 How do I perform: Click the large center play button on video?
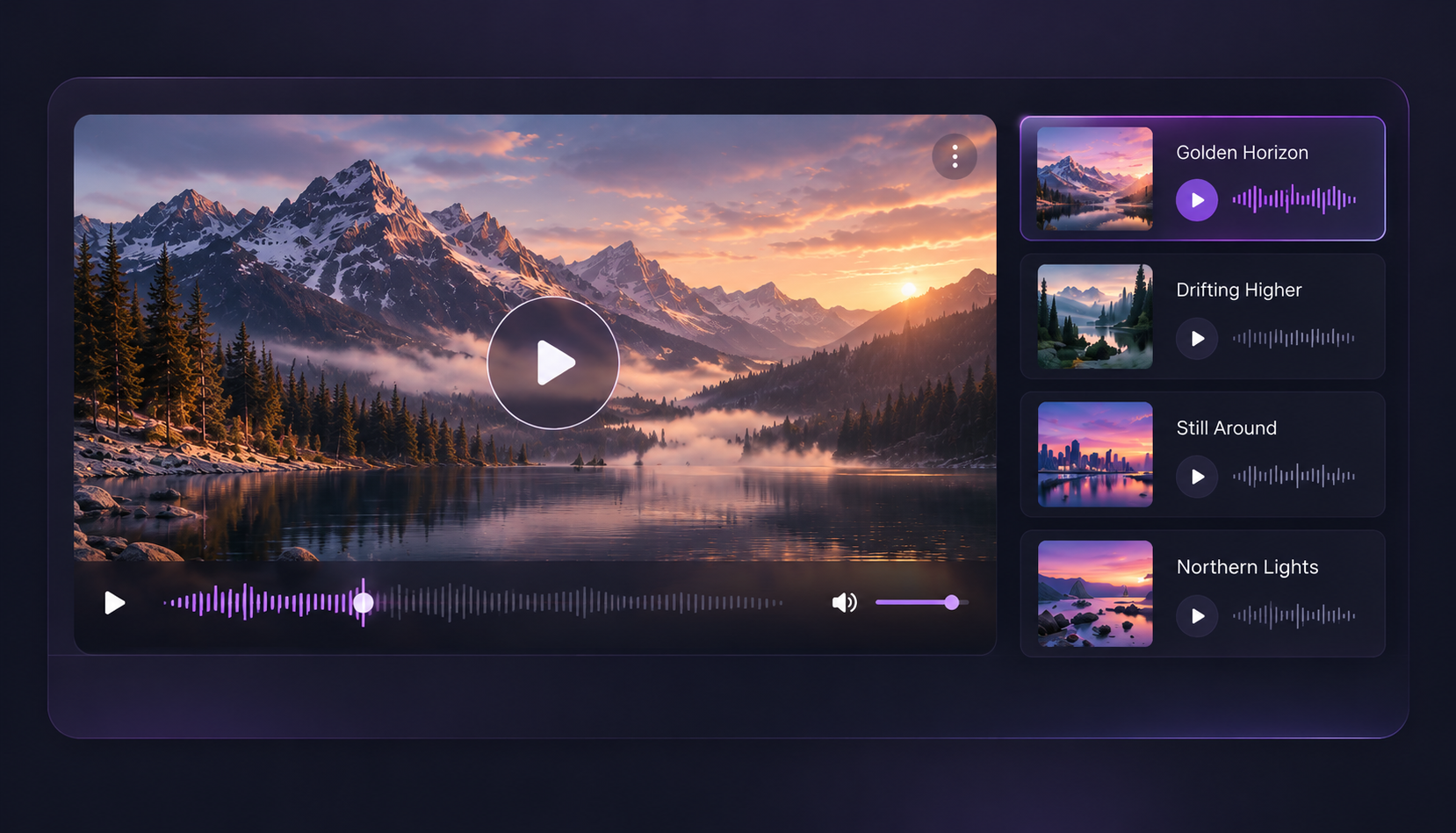coord(553,363)
